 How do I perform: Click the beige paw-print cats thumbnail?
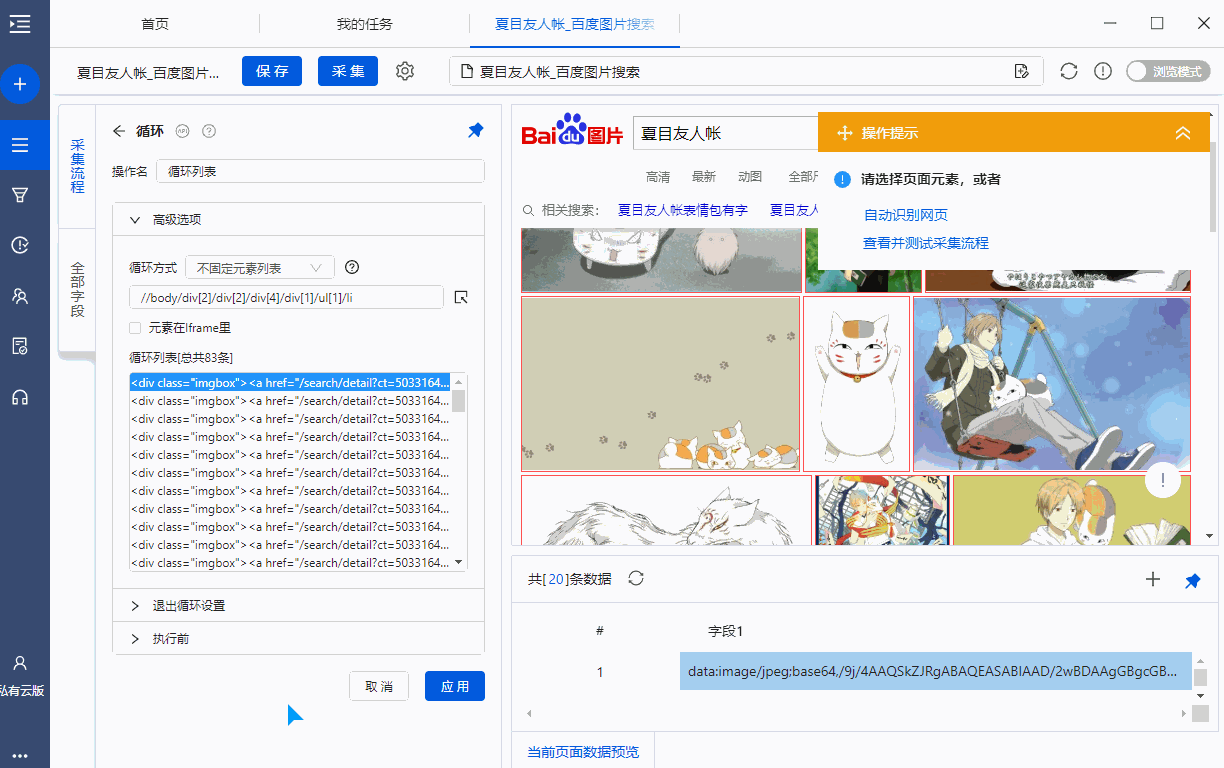point(661,384)
